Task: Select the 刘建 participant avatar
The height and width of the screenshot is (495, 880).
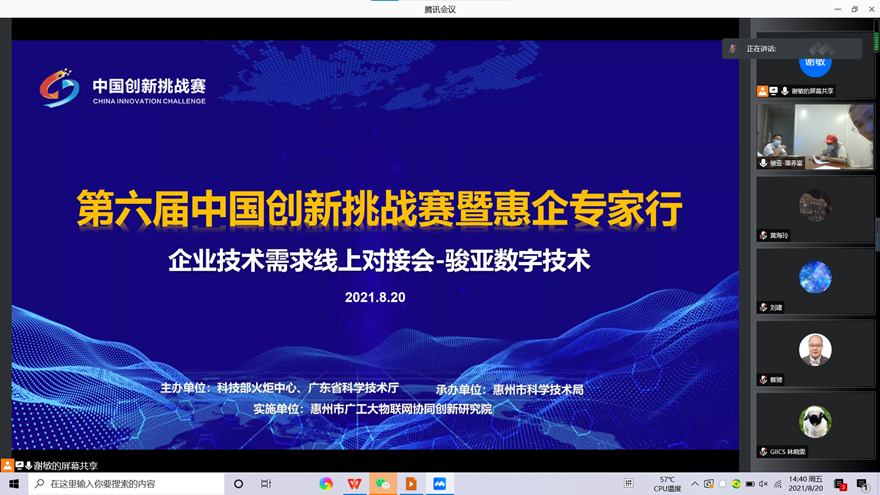Action: pyautogui.click(x=815, y=277)
